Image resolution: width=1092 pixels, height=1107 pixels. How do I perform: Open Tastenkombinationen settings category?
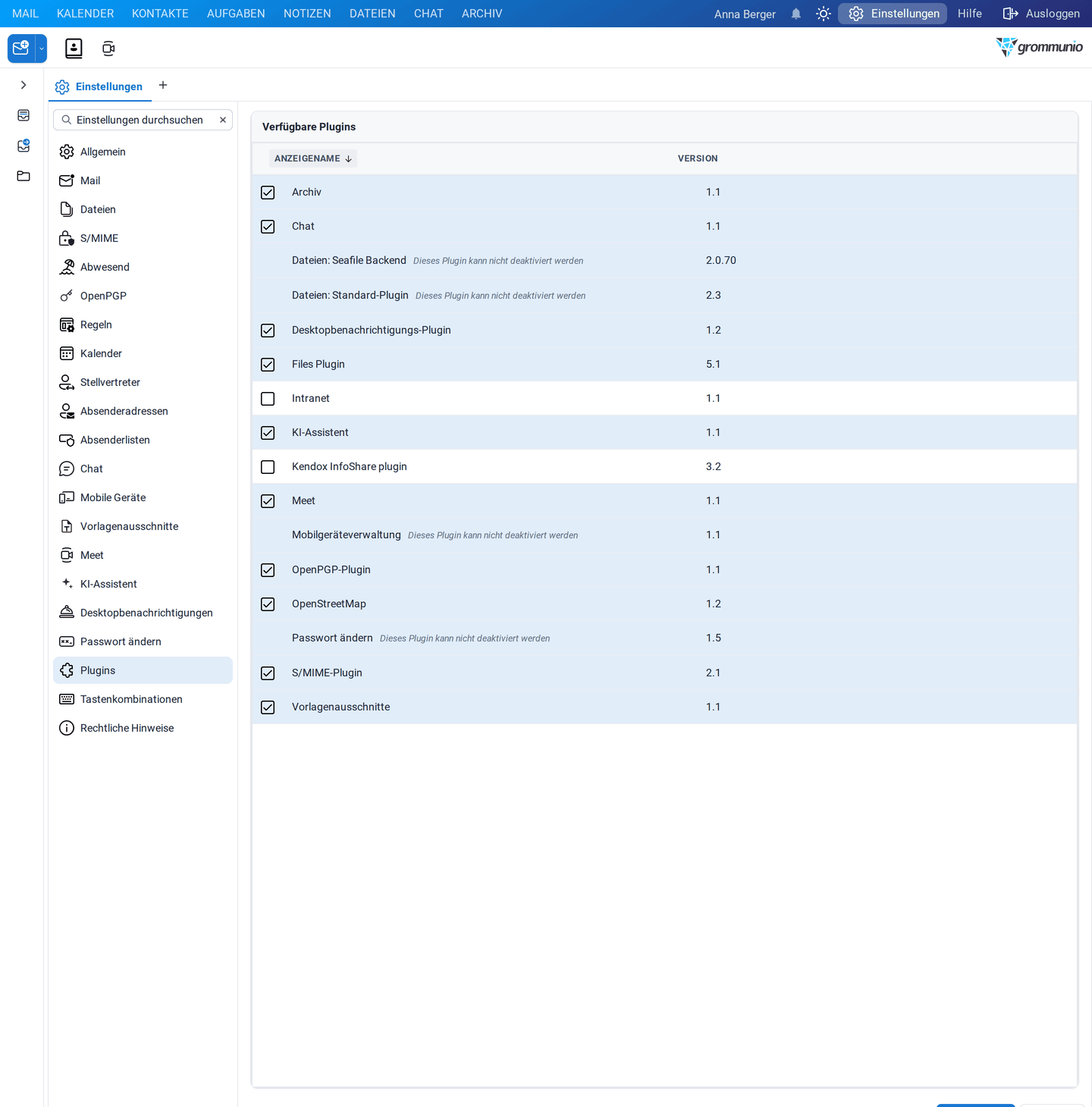pyautogui.click(x=143, y=699)
